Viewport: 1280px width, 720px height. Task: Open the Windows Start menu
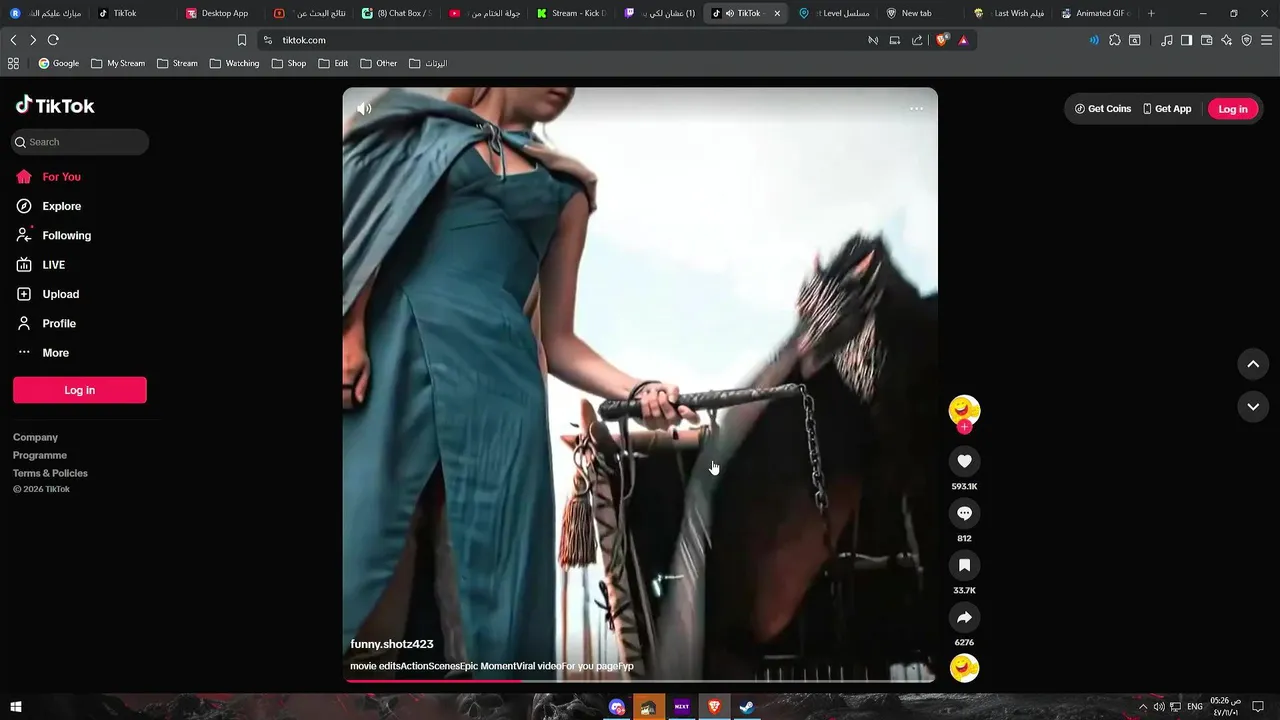pos(16,707)
